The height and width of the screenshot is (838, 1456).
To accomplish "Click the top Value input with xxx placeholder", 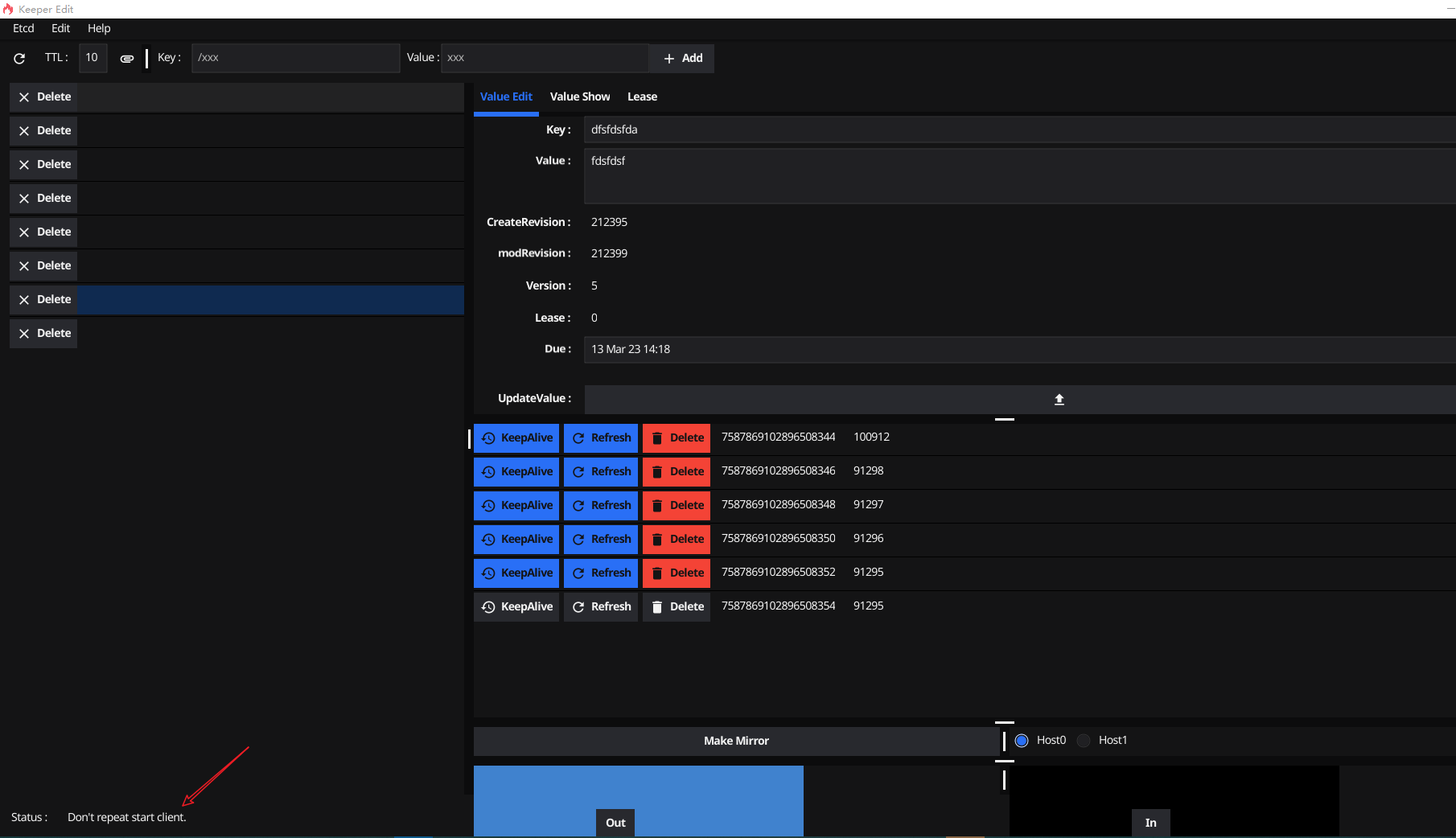I will pos(545,58).
